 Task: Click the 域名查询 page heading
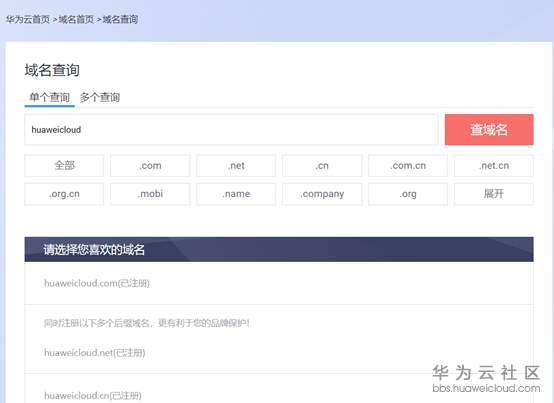pos(52,70)
